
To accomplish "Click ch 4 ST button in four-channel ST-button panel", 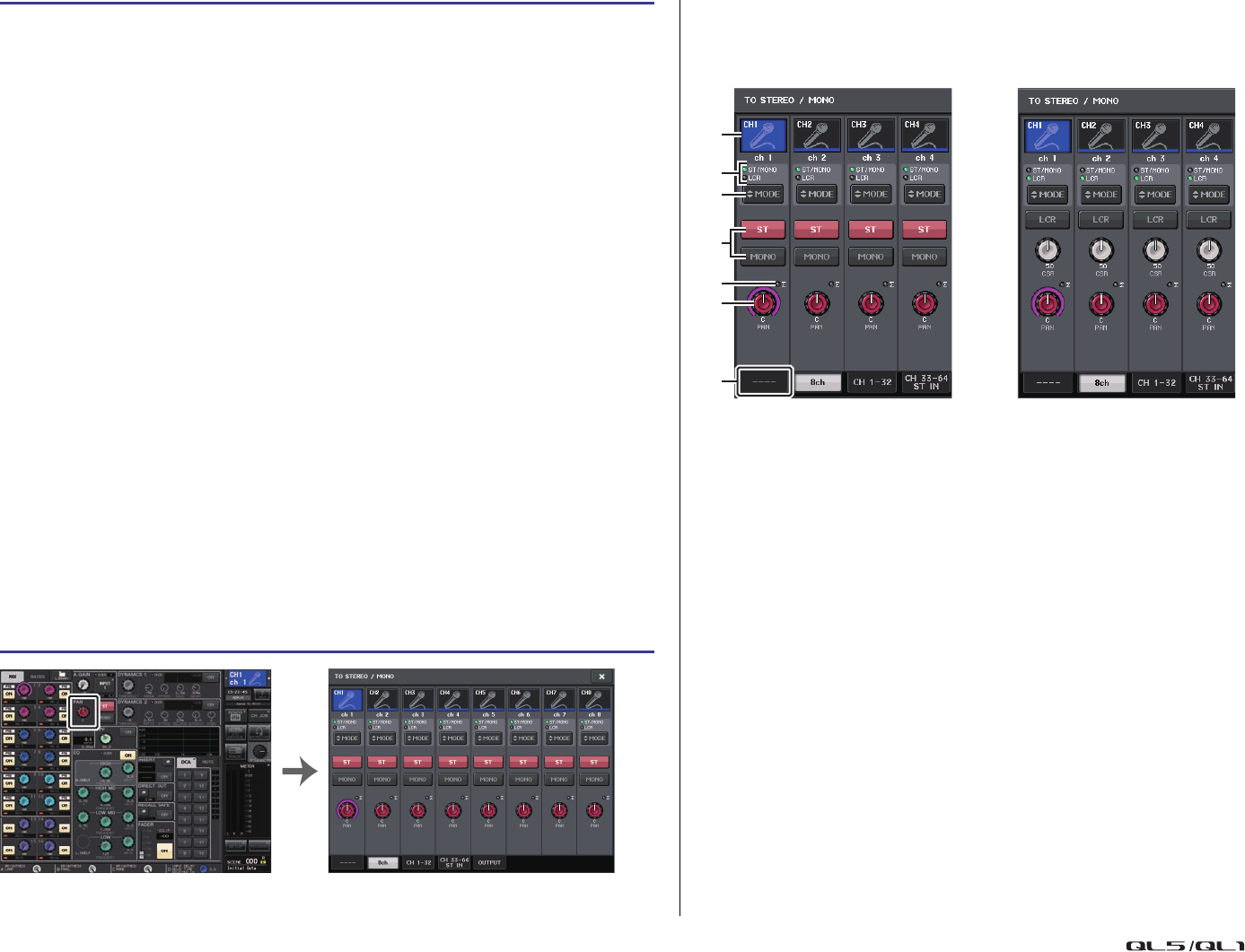I will (925, 230).
